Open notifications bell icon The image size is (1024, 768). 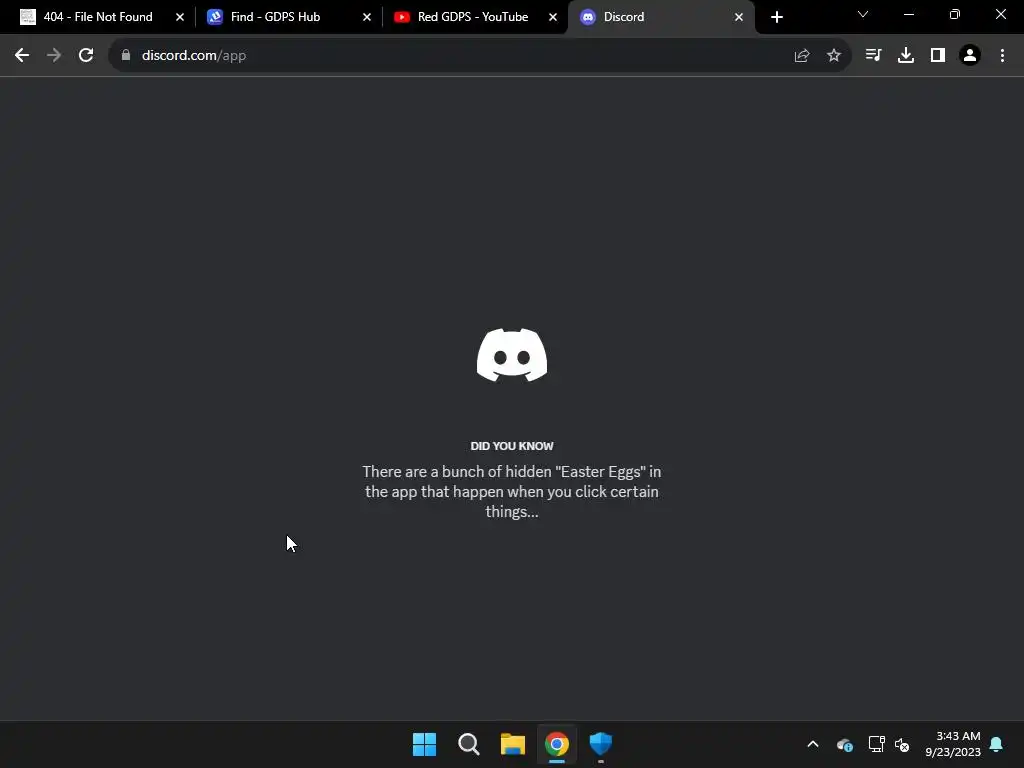[996, 744]
